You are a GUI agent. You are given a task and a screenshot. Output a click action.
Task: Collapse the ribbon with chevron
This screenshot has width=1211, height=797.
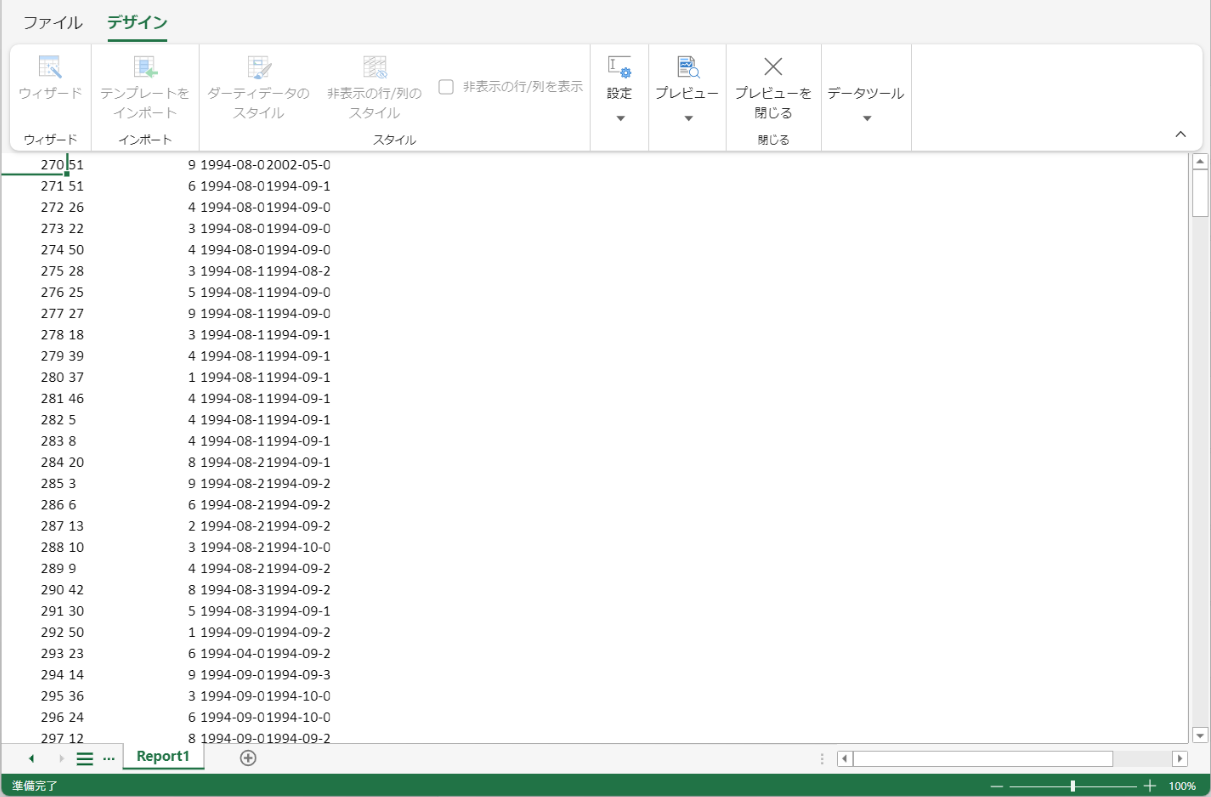click(x=1180, y=134)
